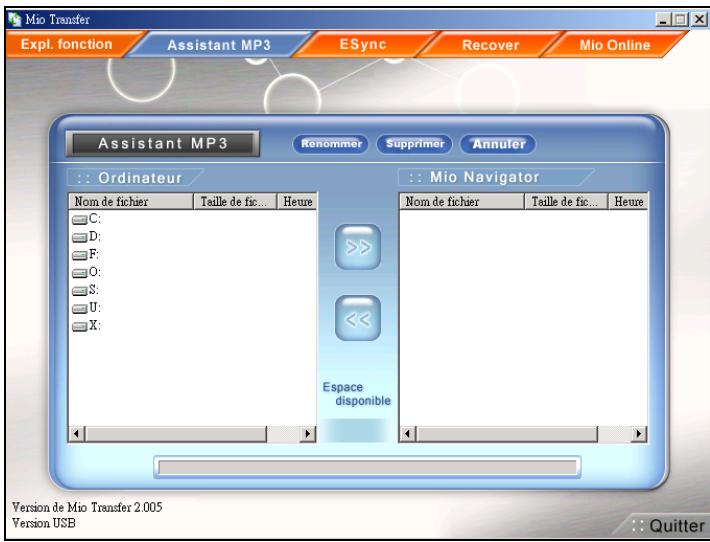
Task: Click left scroll arrow in Mio Navigator pane
Action: [x=408, y=434]
